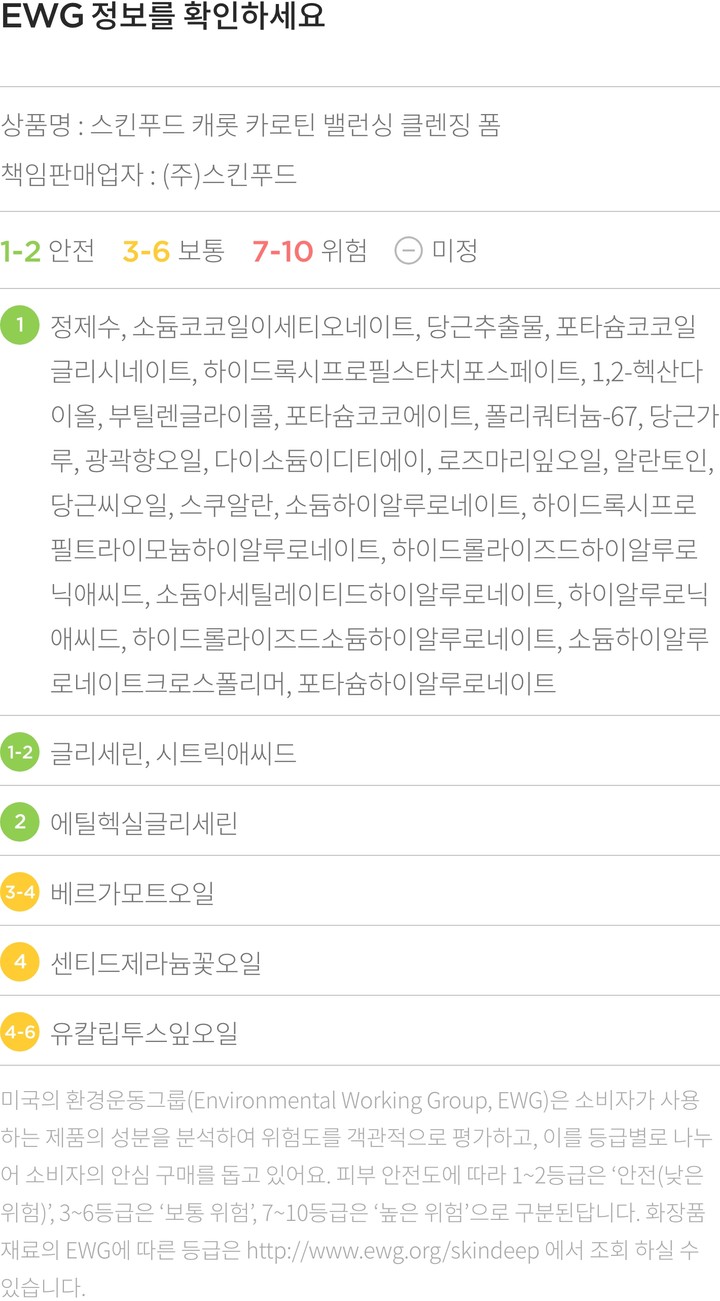Click the "미정" legend text

pos(454,250)
